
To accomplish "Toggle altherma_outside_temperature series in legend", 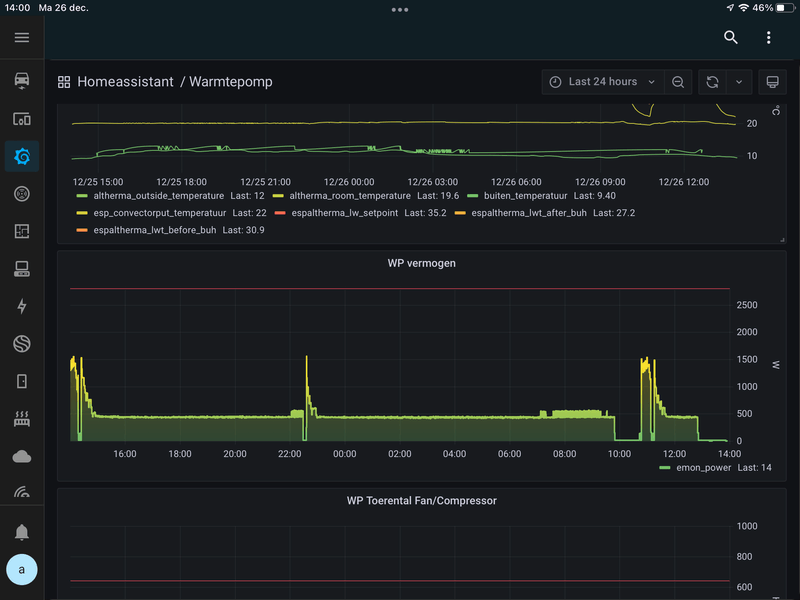I will click(156, 196).
